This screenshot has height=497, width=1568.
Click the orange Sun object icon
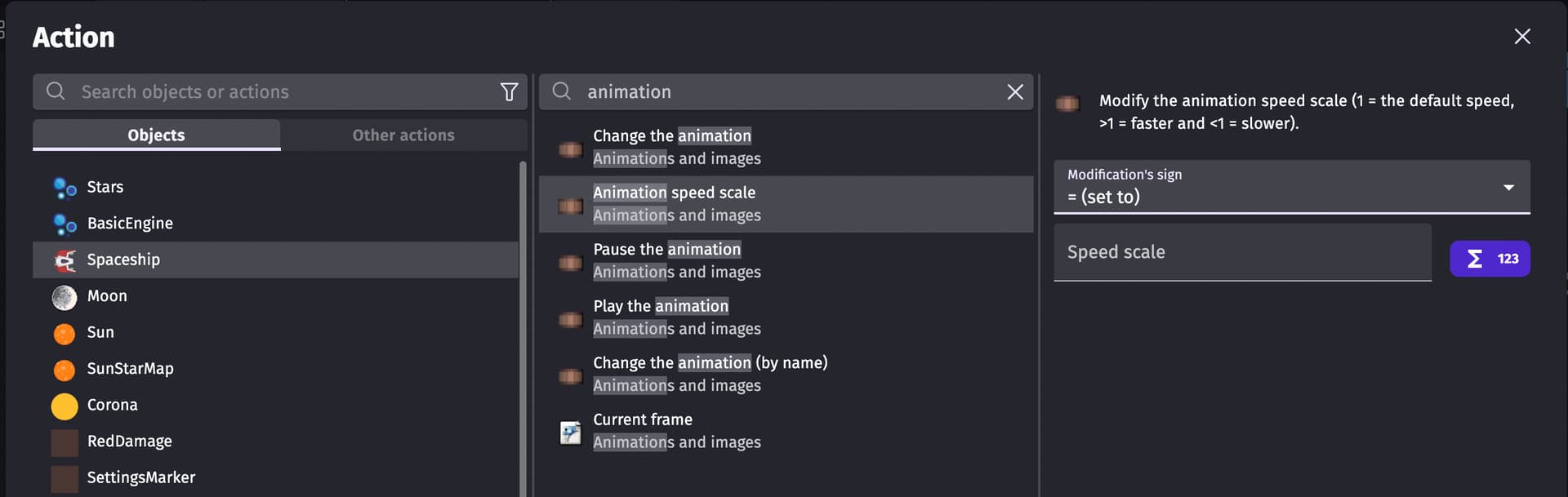tap(65, 333)
